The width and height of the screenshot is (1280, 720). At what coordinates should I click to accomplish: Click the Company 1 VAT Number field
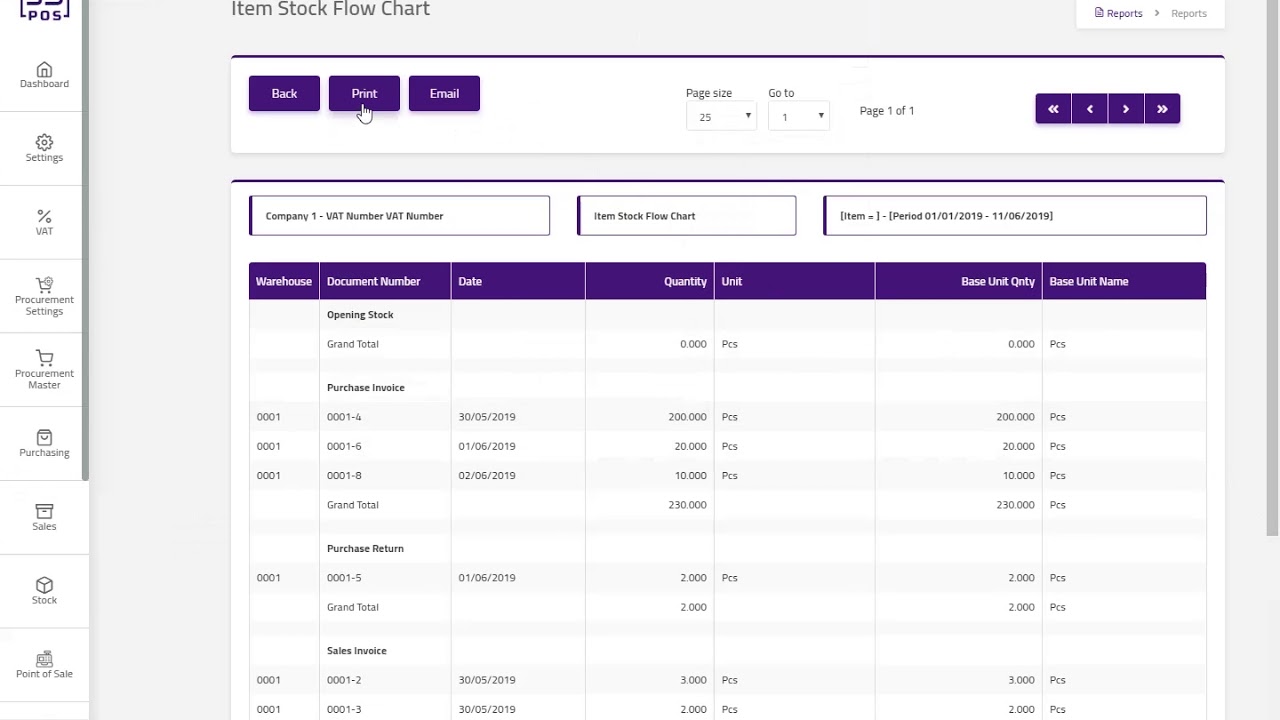tap(399, 216)
